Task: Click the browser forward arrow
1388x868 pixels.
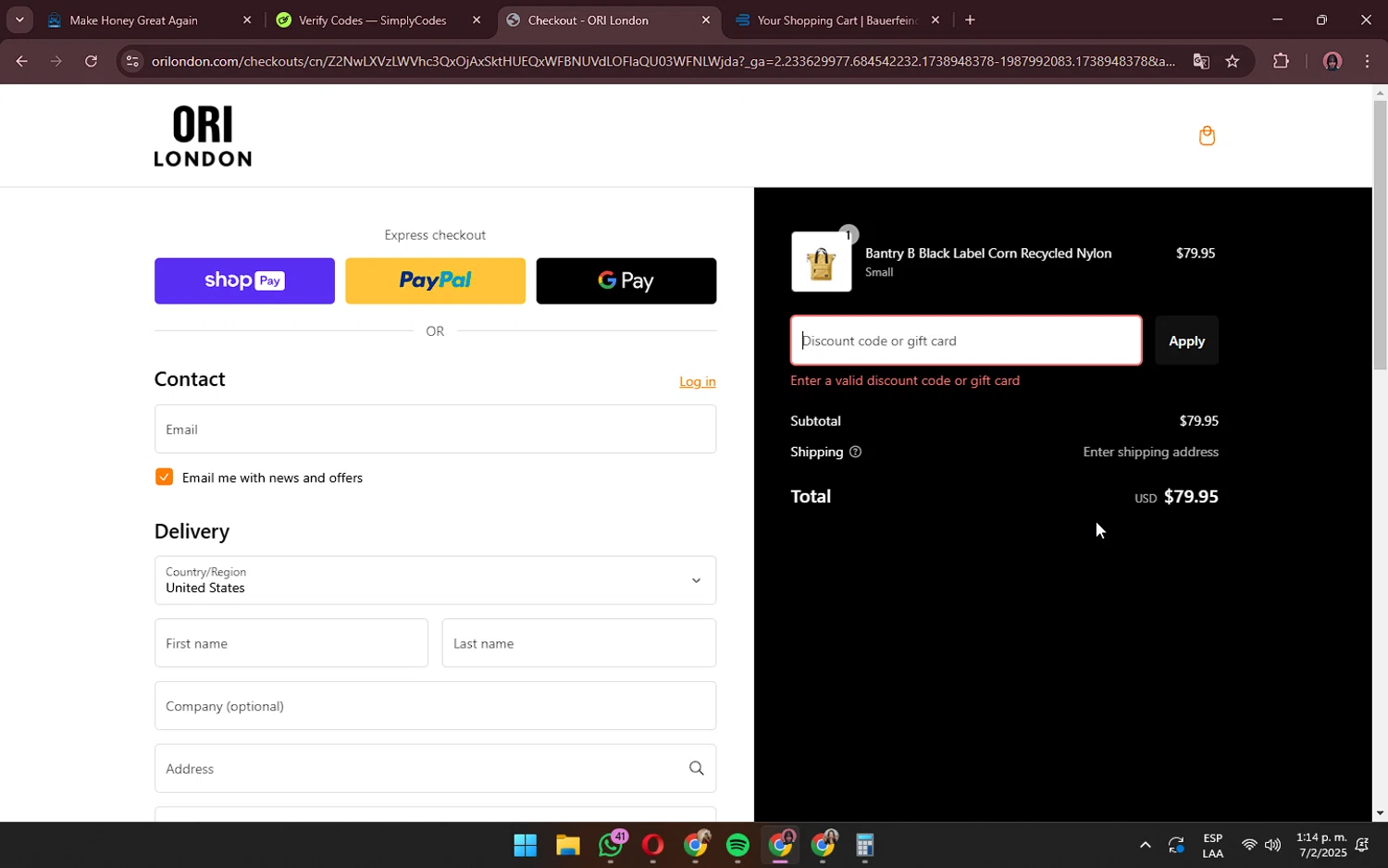Action: coord(56,61)
